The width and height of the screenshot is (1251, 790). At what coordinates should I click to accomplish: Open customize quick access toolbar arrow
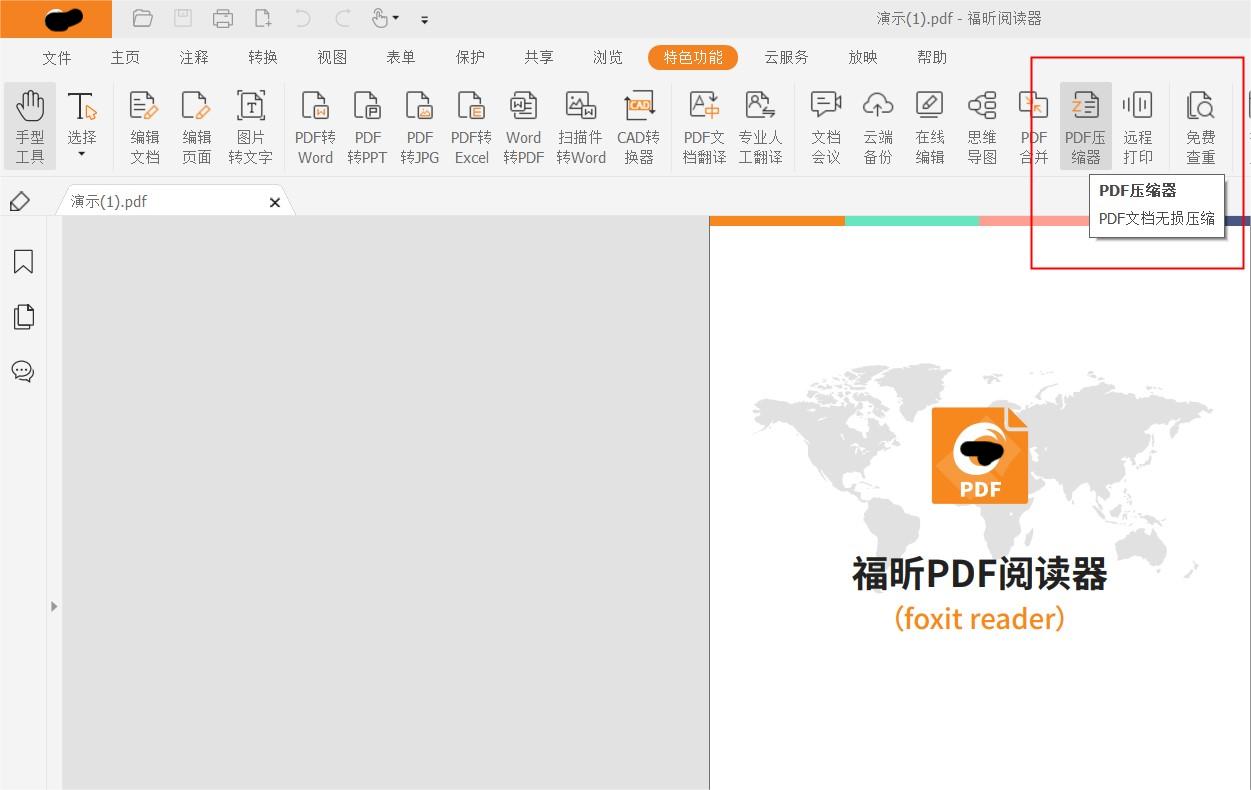[x=425, y=19]
